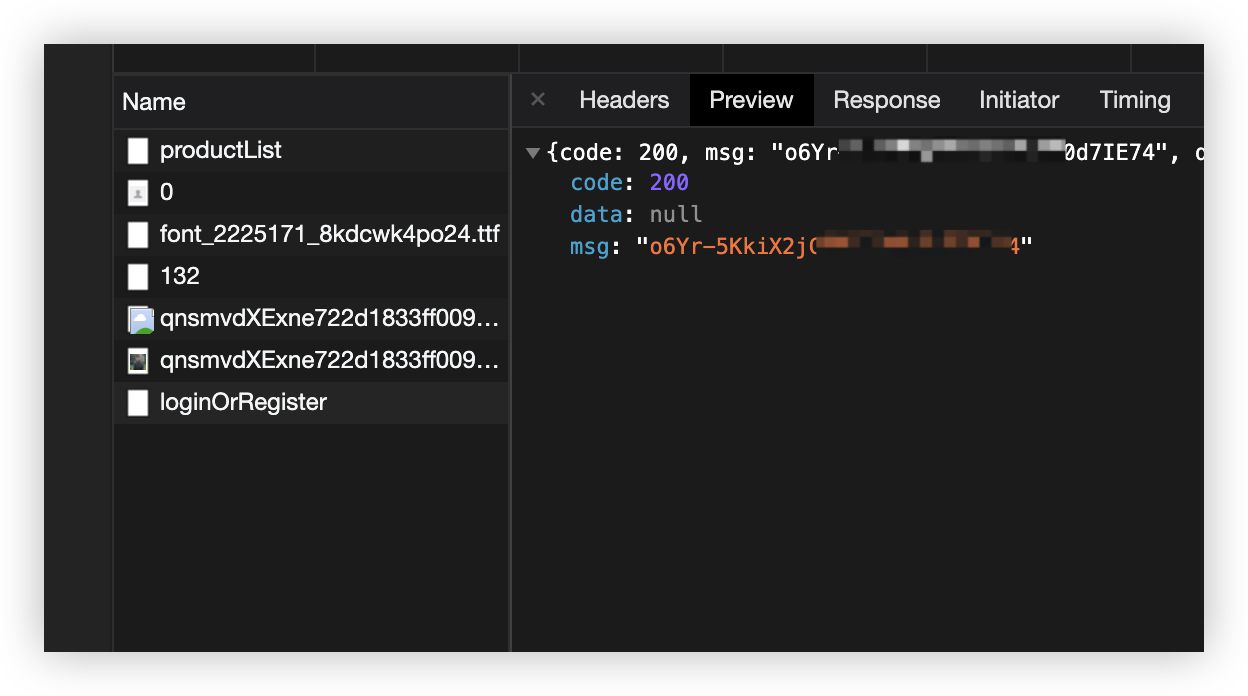
Task: Click the dark thumbnail icon of second qnsmvdXExne request
Action: (x=138, y=361)
